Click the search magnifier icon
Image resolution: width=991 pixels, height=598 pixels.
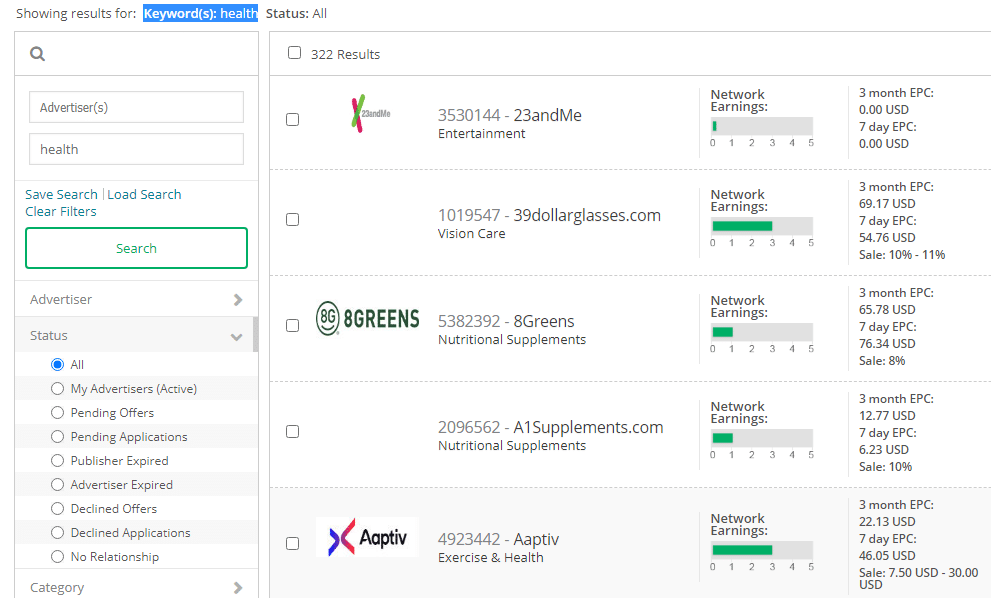(x=37, y=53)
